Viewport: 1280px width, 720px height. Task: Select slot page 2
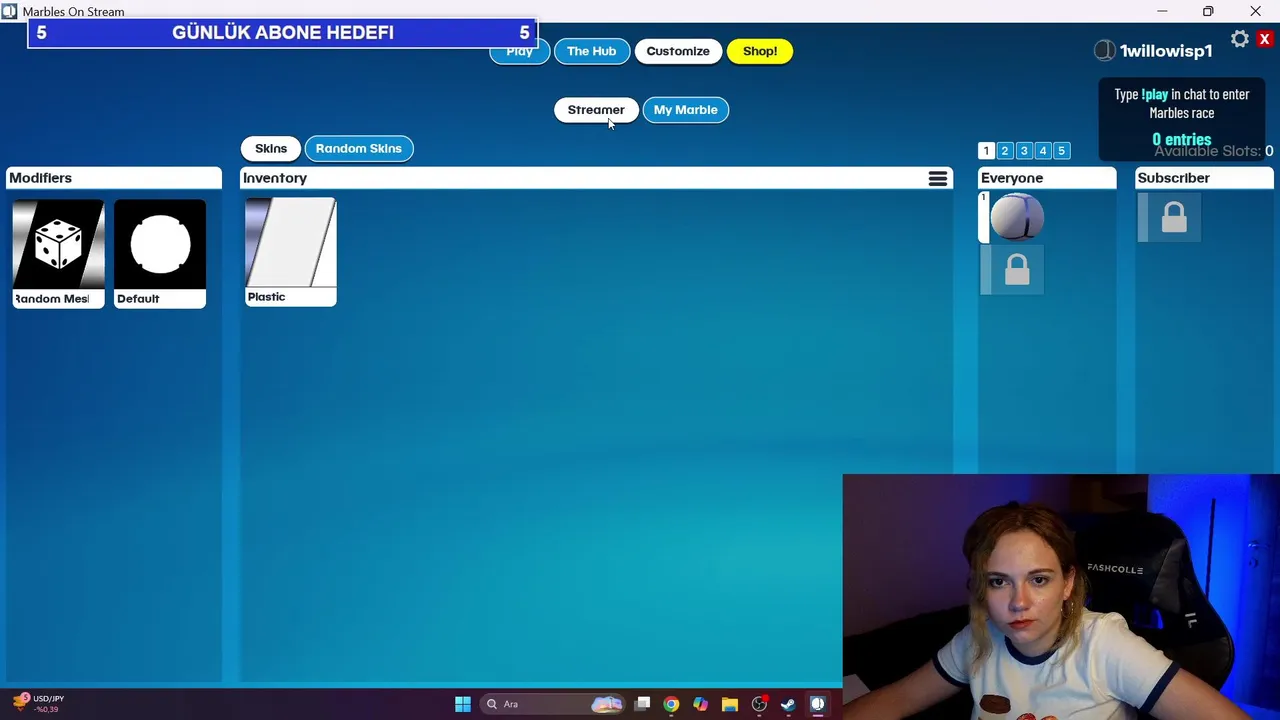1005,150
